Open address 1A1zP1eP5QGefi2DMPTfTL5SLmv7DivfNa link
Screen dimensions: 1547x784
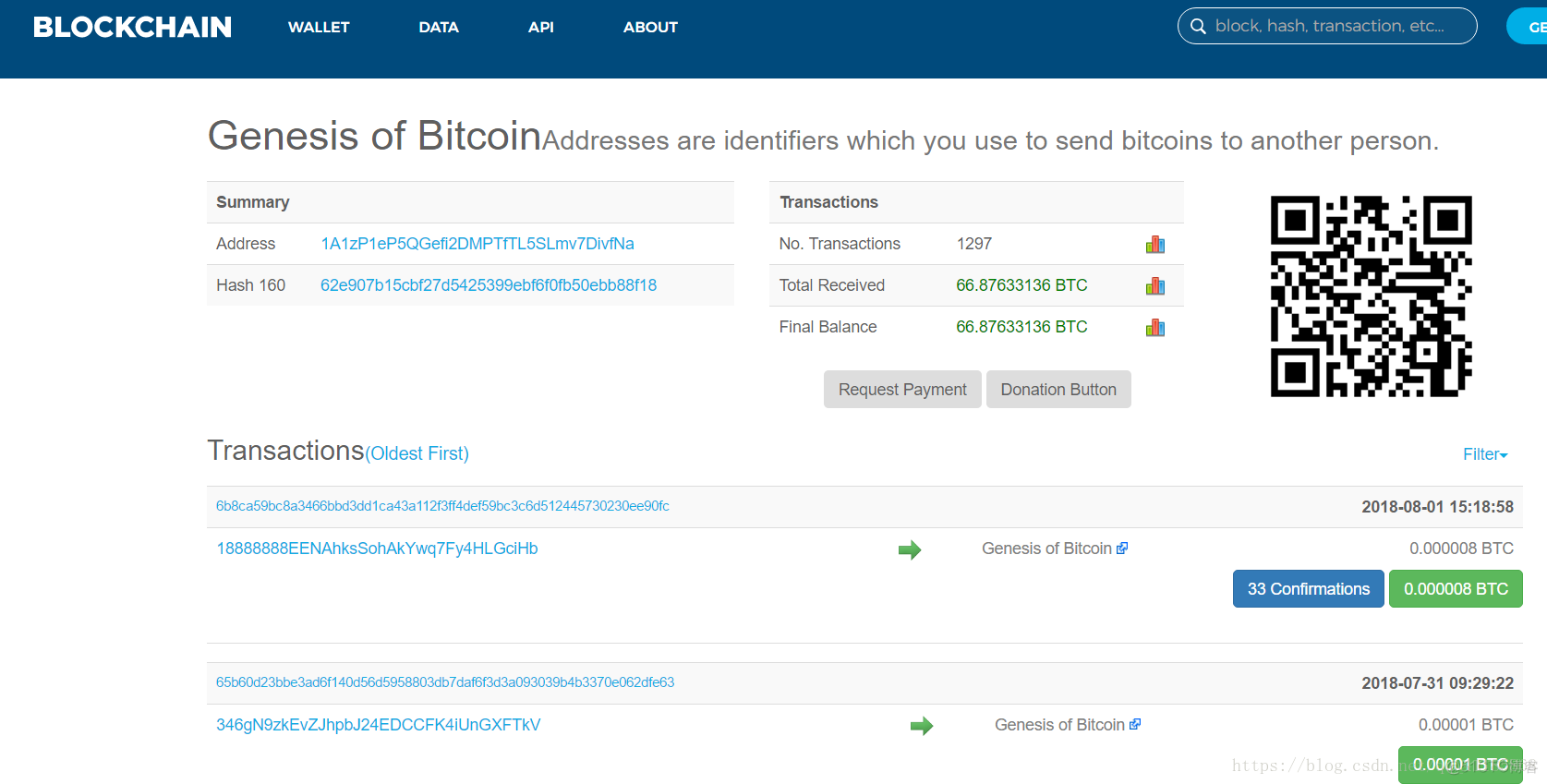[x=477, y=244]
